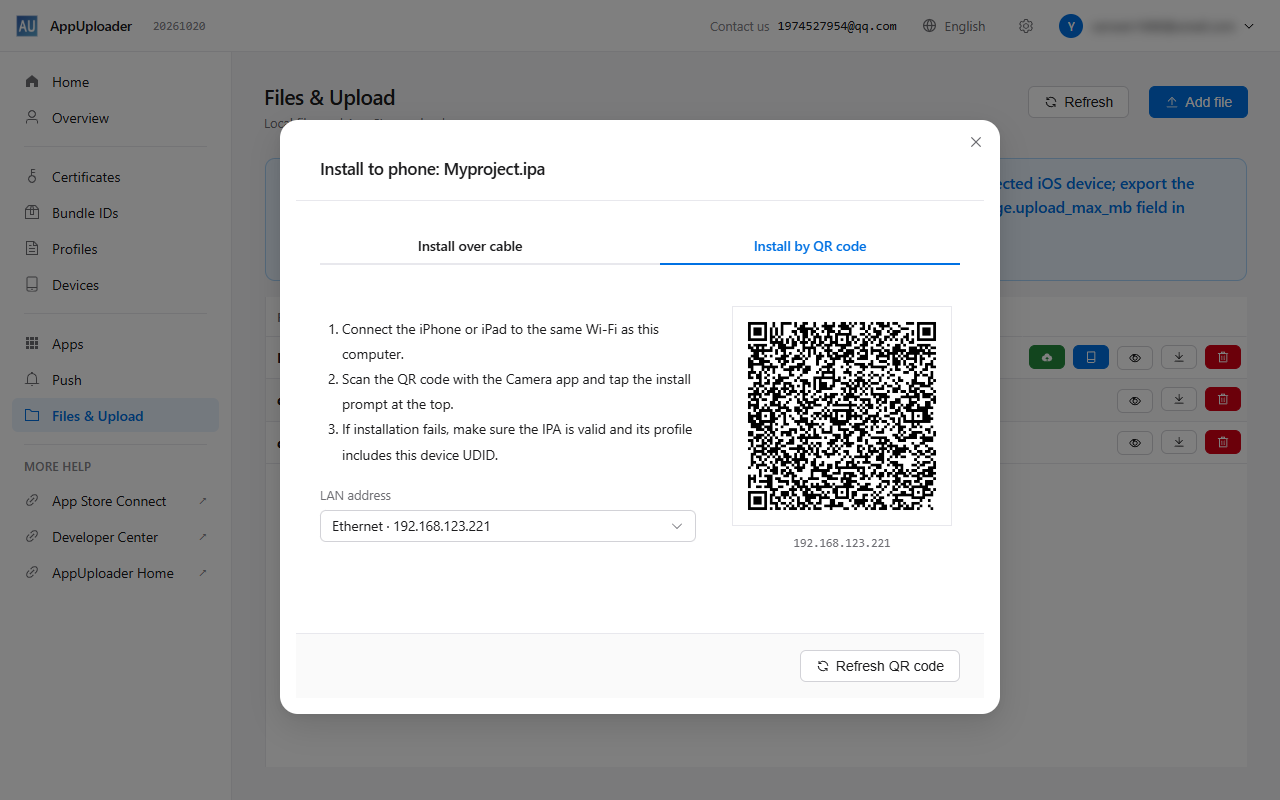Screen dimensions: 1280x800
Task: Expand the account menu chevron
Action: click(x=1249, y=26)
